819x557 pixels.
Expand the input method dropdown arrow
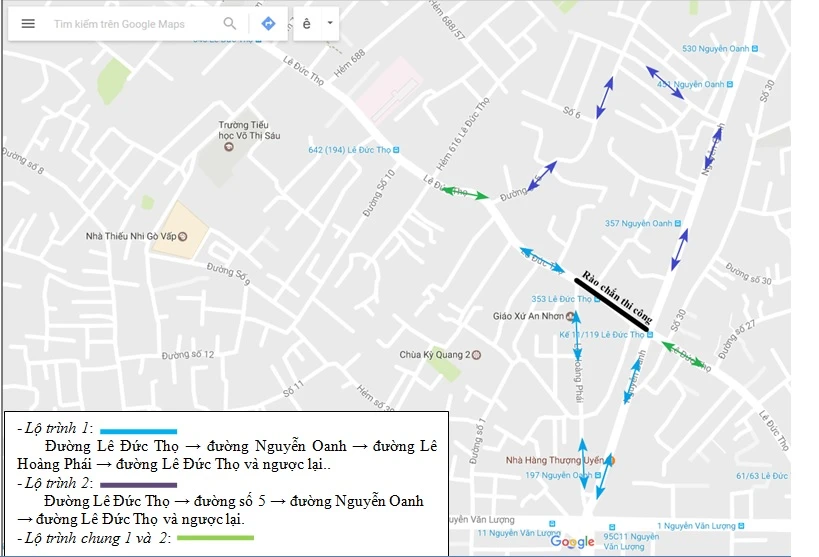329,24
